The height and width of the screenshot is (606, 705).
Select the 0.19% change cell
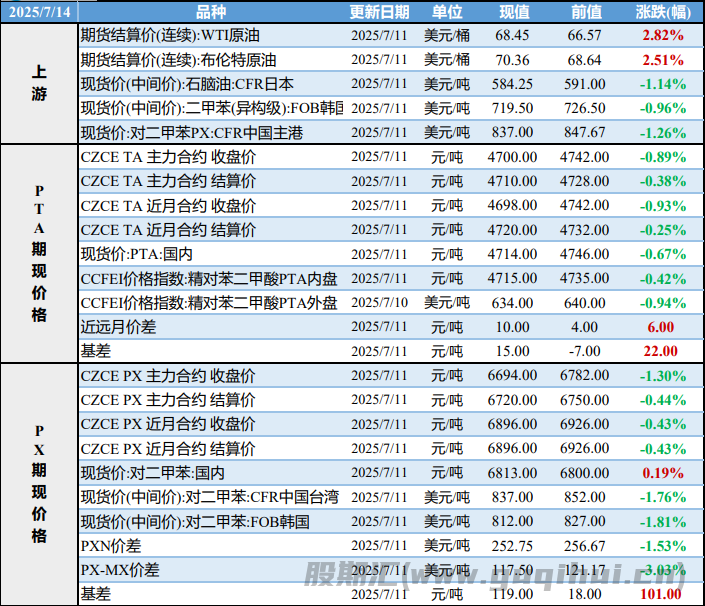[662, 472]
